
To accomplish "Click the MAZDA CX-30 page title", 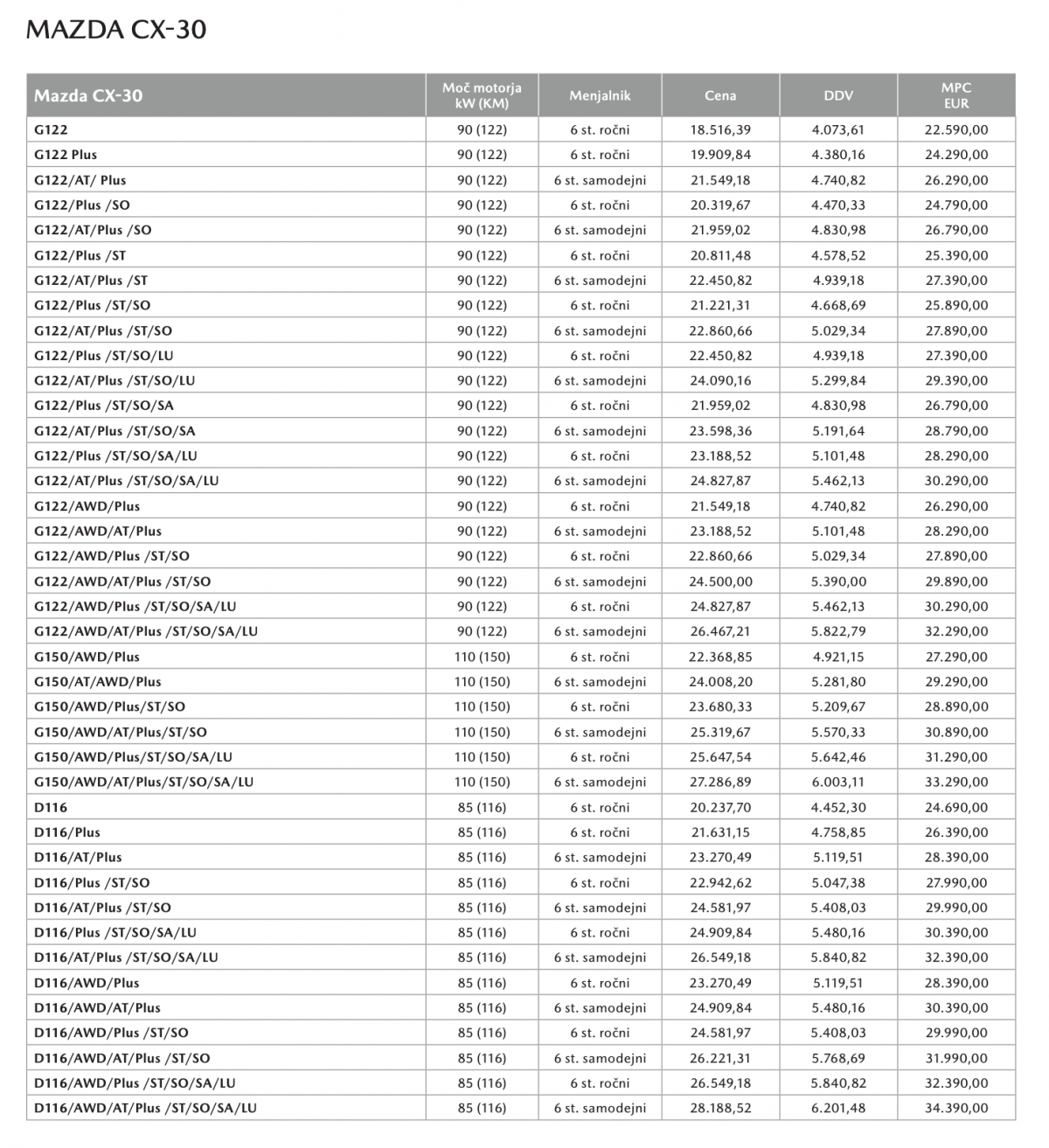I will [x=116, y=30].
